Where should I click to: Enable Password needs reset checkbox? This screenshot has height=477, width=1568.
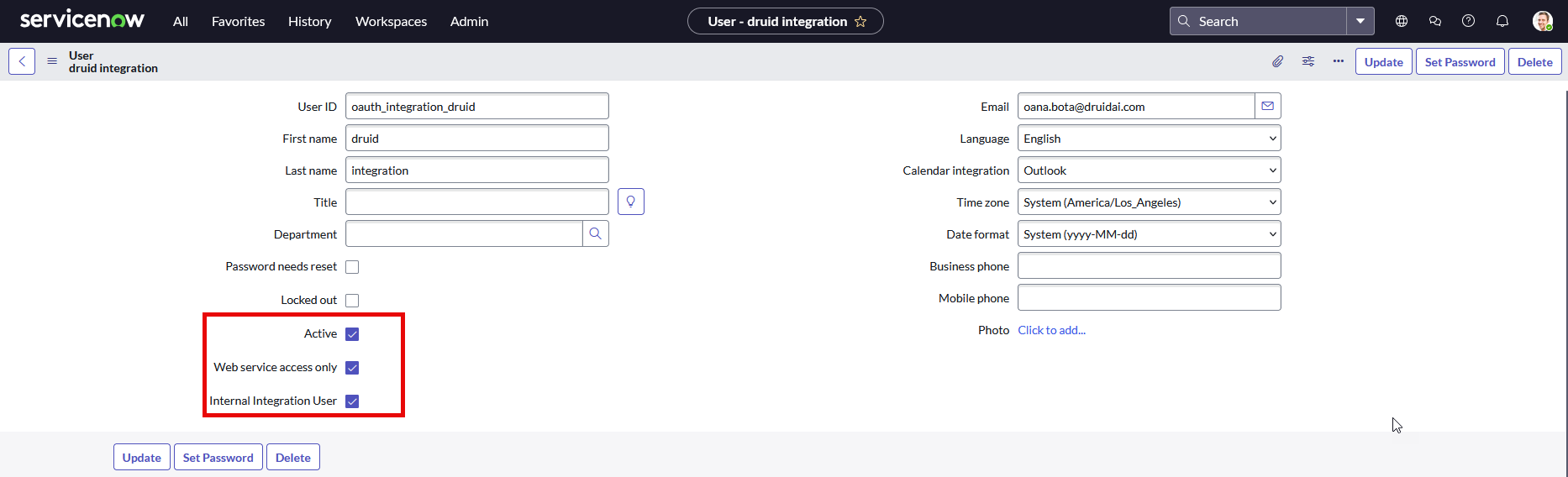click(x=352, y=267)
